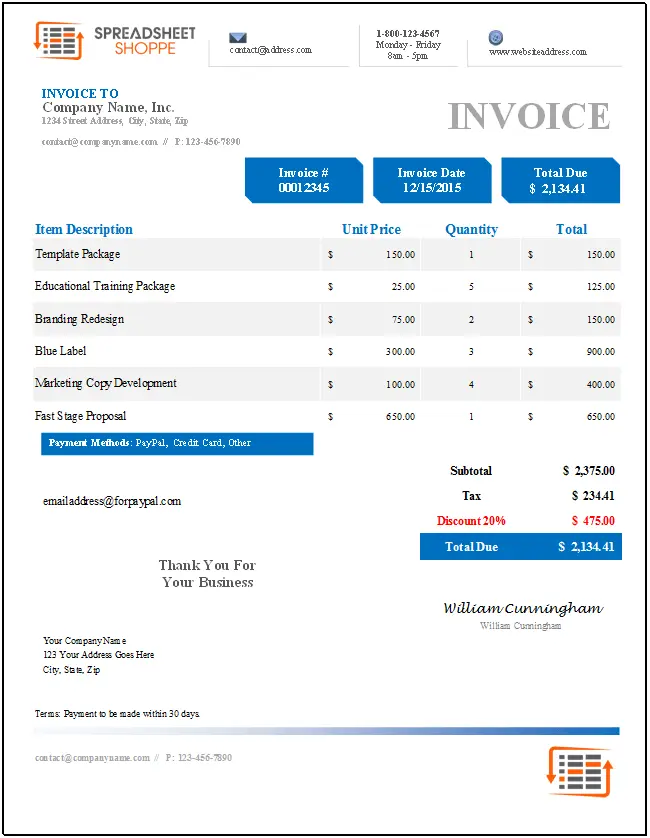Click the Item Description column header
This screenshot has width=650, height=838.
pos(84,229)
